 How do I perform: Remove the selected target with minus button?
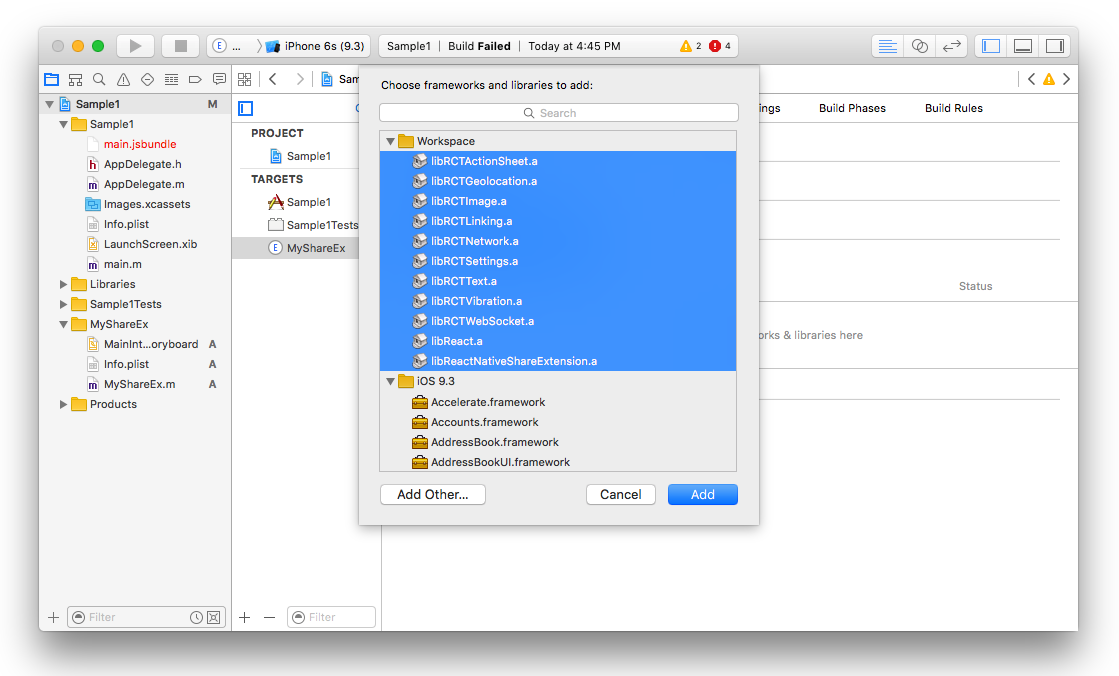[x=269, y=617]
